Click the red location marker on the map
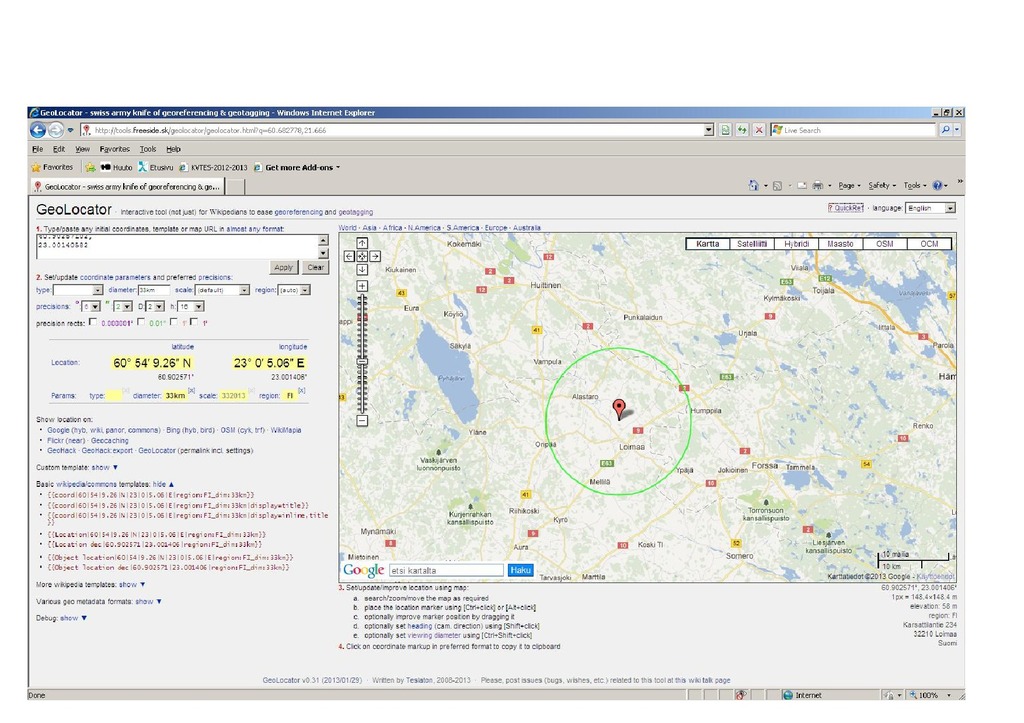 point(618,409)
